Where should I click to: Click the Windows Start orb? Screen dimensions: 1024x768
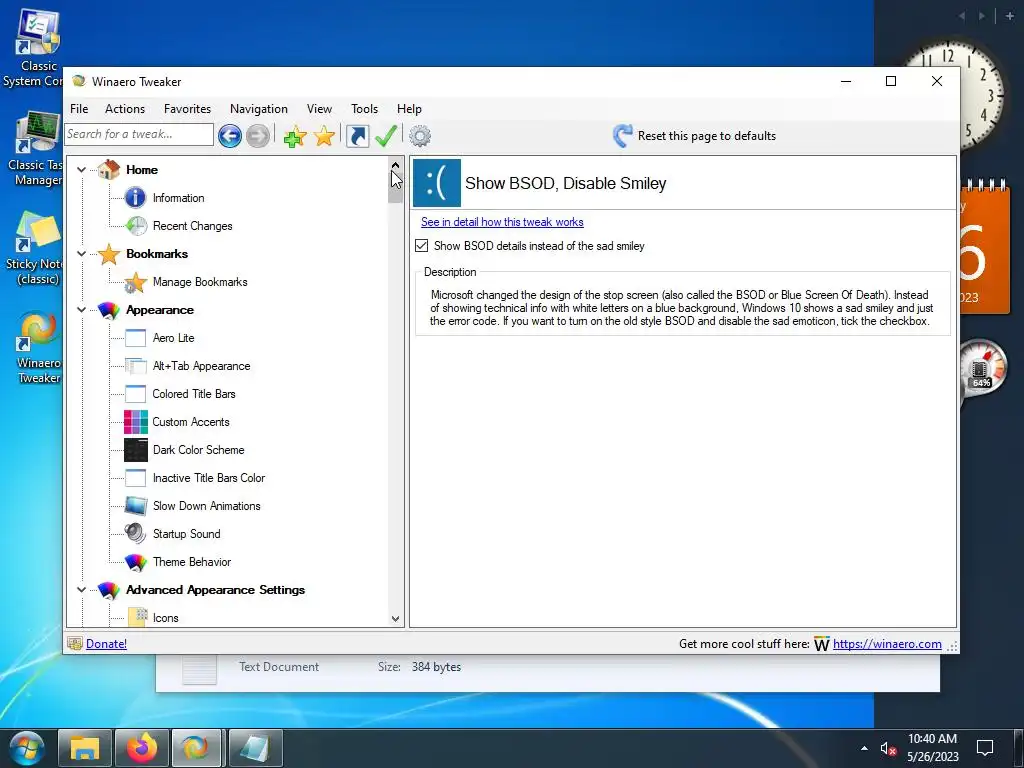(x=27, y=748)
